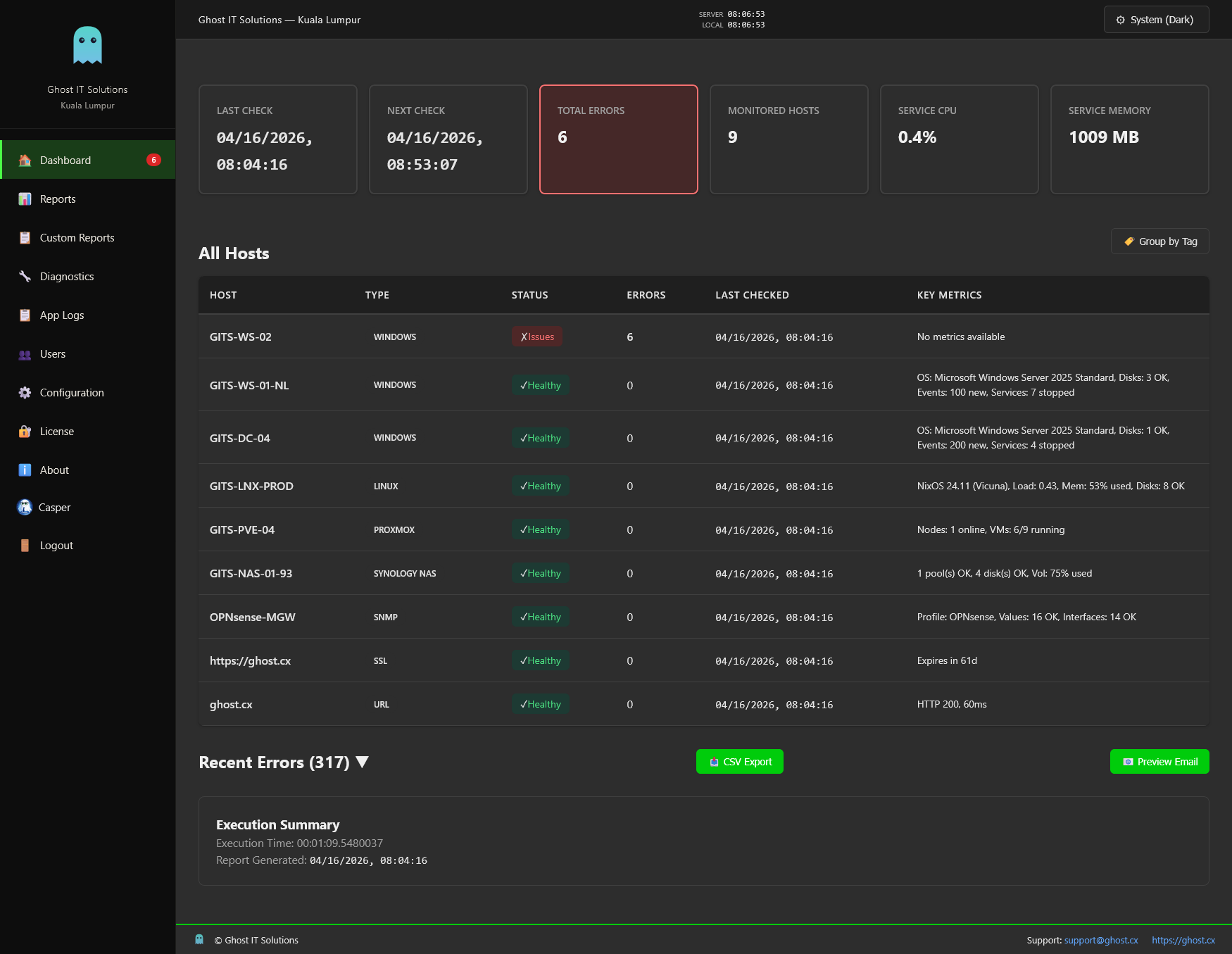
Task: Open support@ghost.cx email link
Action: click(x=1101, y=941)
